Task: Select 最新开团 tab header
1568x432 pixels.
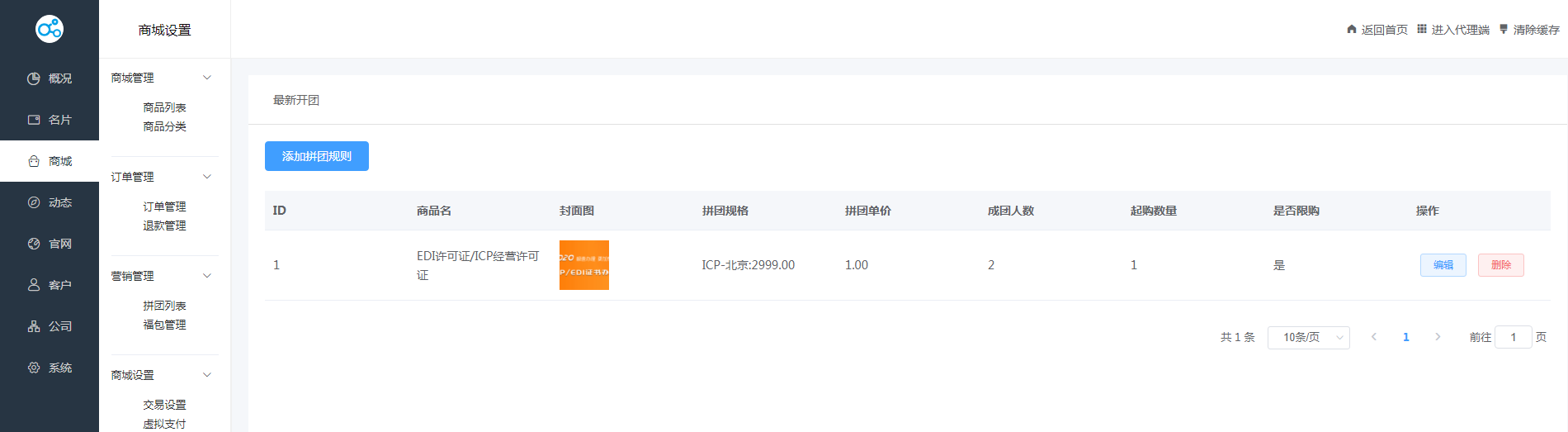Action: tap(296, 100)
